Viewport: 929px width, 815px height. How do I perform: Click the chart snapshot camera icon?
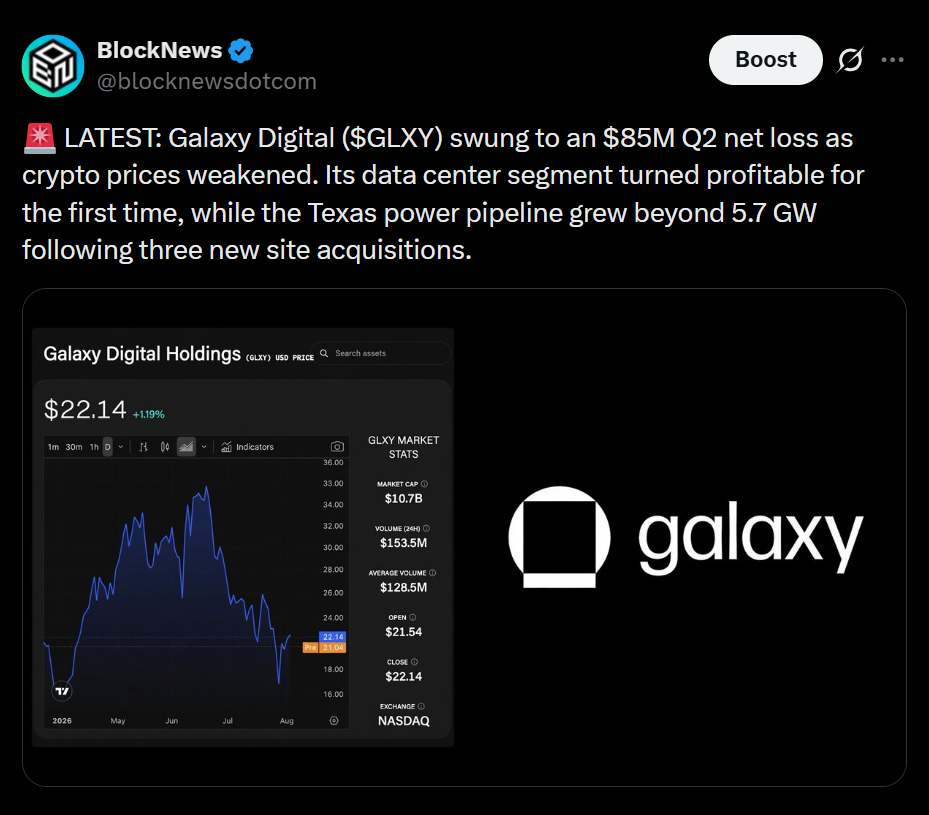click(x=337, y=447)
